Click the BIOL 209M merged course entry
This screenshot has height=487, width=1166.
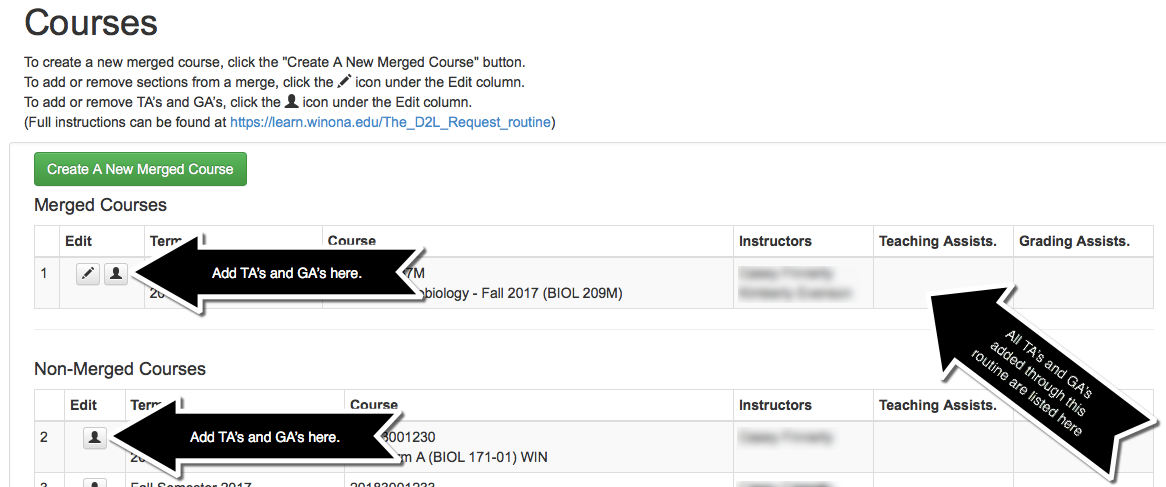pos(520,294)
